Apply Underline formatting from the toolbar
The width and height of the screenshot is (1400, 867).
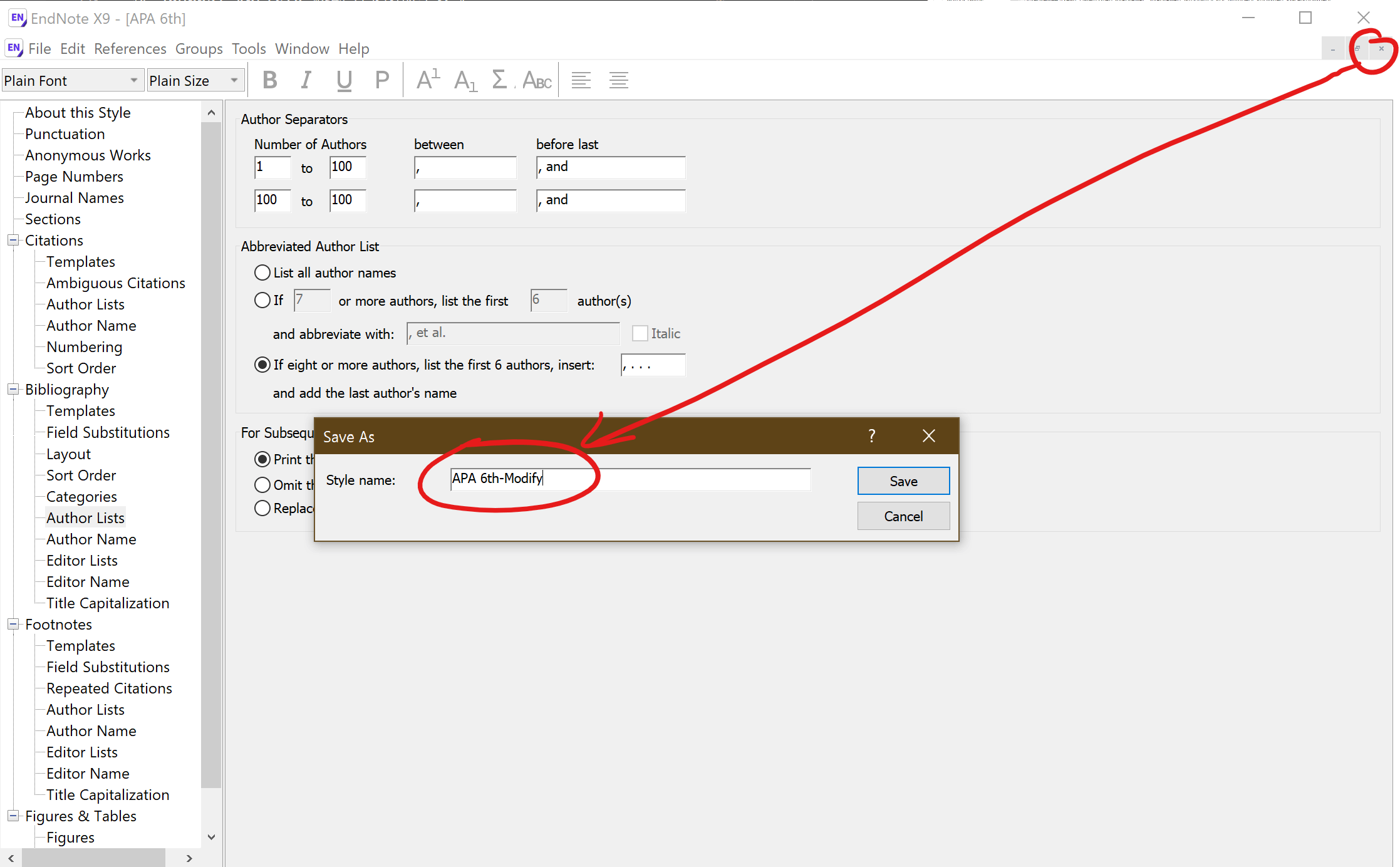344,80
